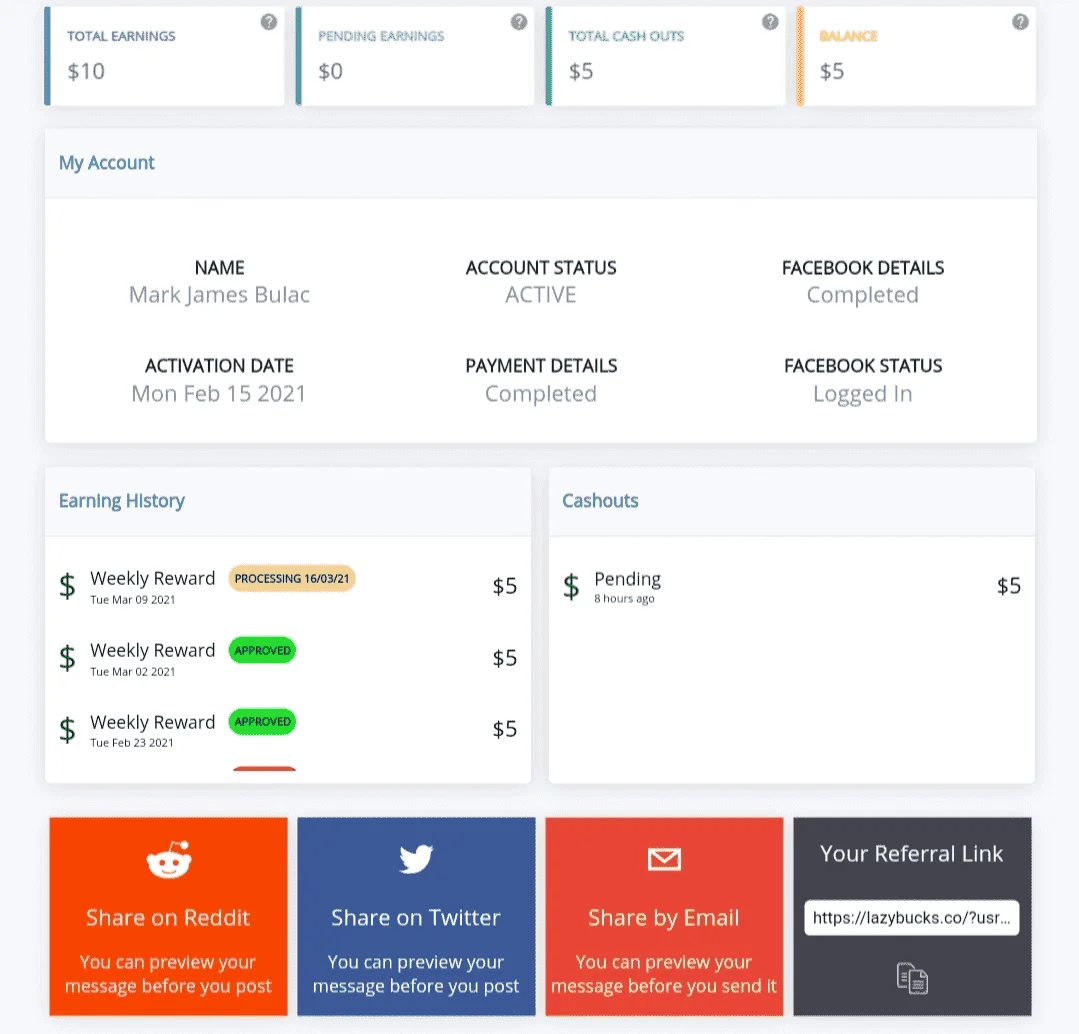Click APPROVED badge for Tue Feb 23 reward

pyautogui.click(x=262, y=722)
